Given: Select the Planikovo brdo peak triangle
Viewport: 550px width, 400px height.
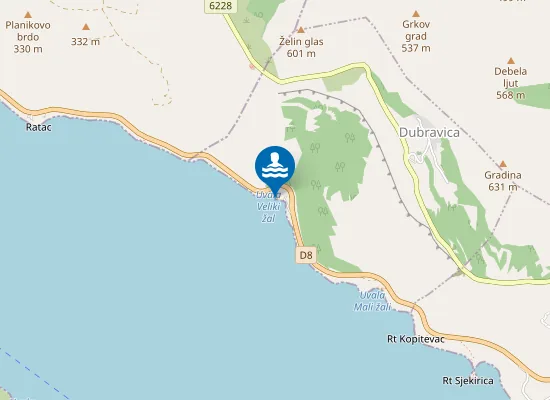Looking at the screenshot, I should click(28, 15).
